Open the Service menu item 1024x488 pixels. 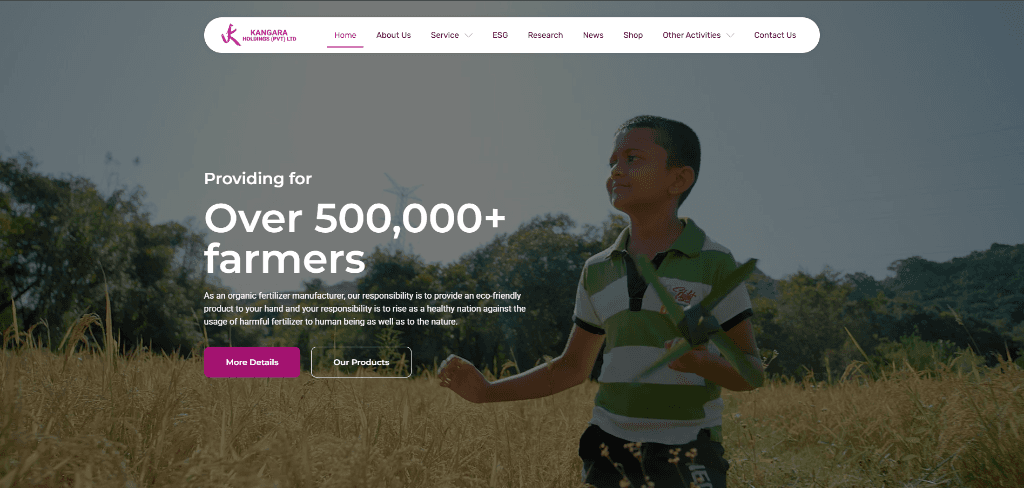[x=445, y=35]
